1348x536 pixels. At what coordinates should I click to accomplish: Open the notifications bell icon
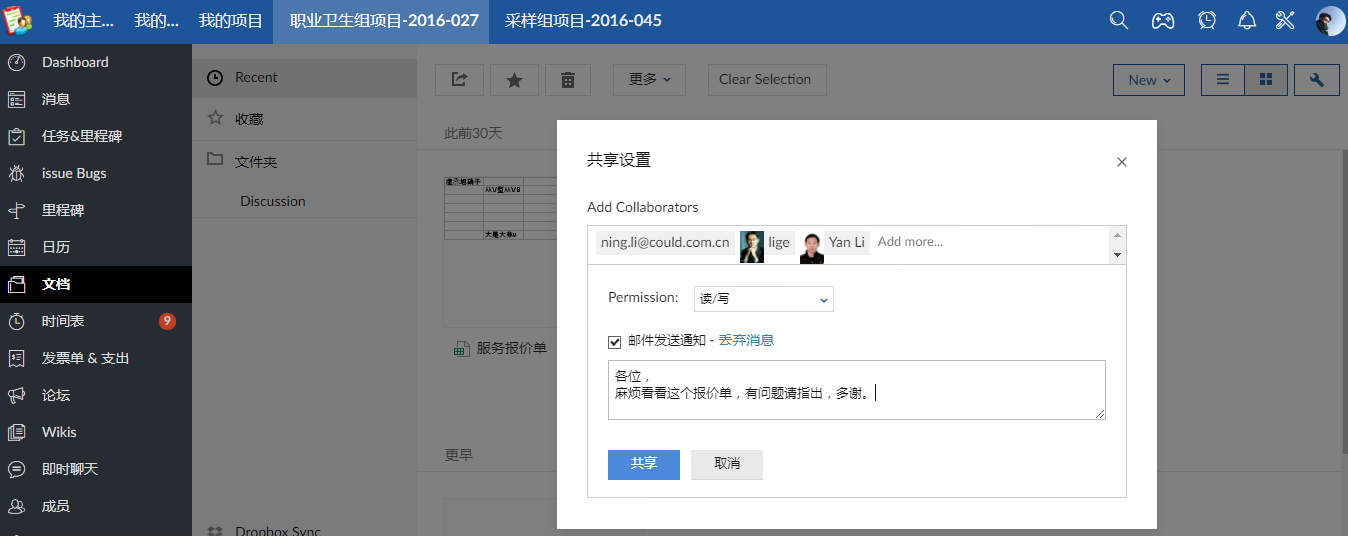coord(1246,20)
